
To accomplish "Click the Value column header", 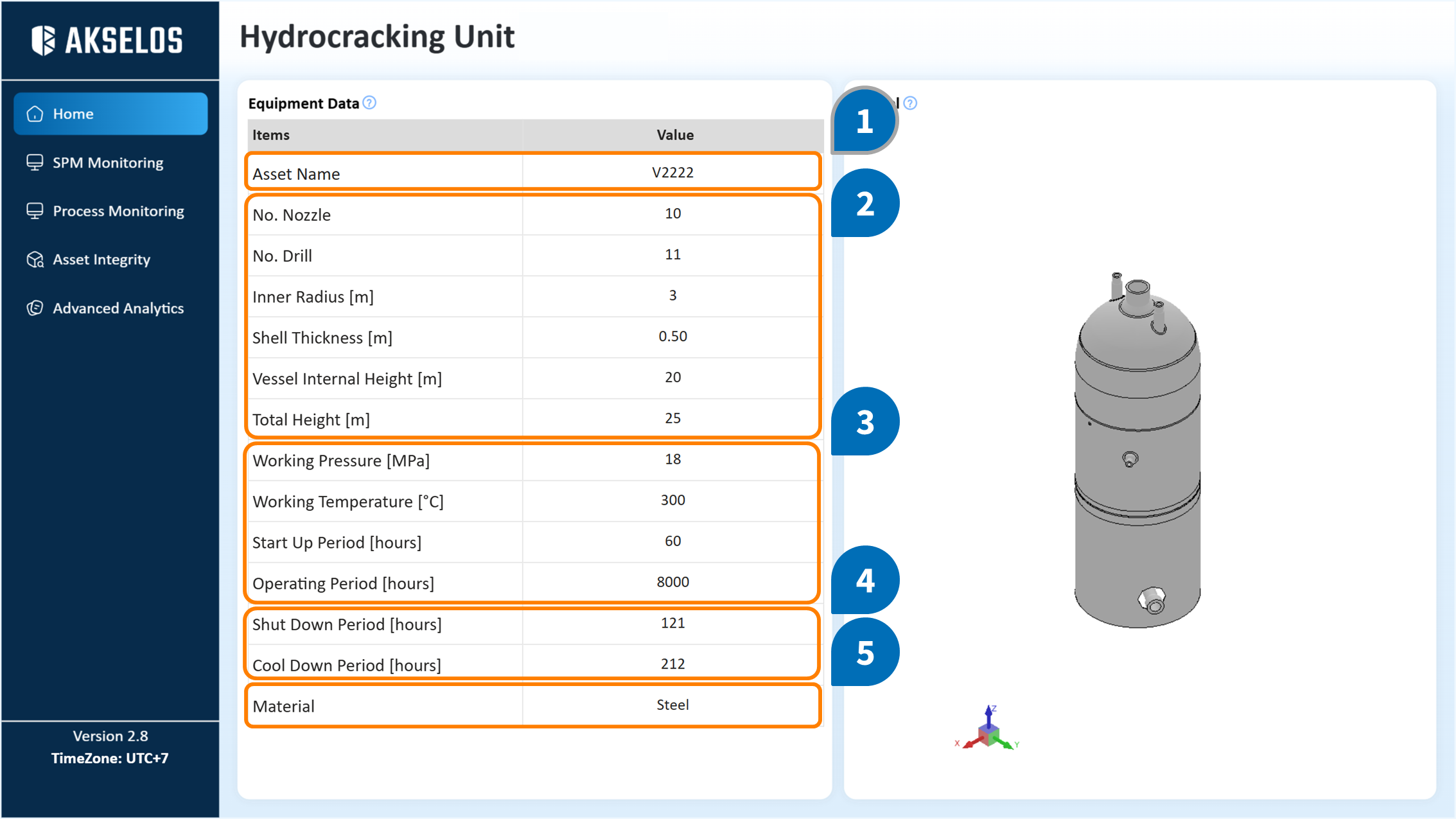I will click(674, 135).
